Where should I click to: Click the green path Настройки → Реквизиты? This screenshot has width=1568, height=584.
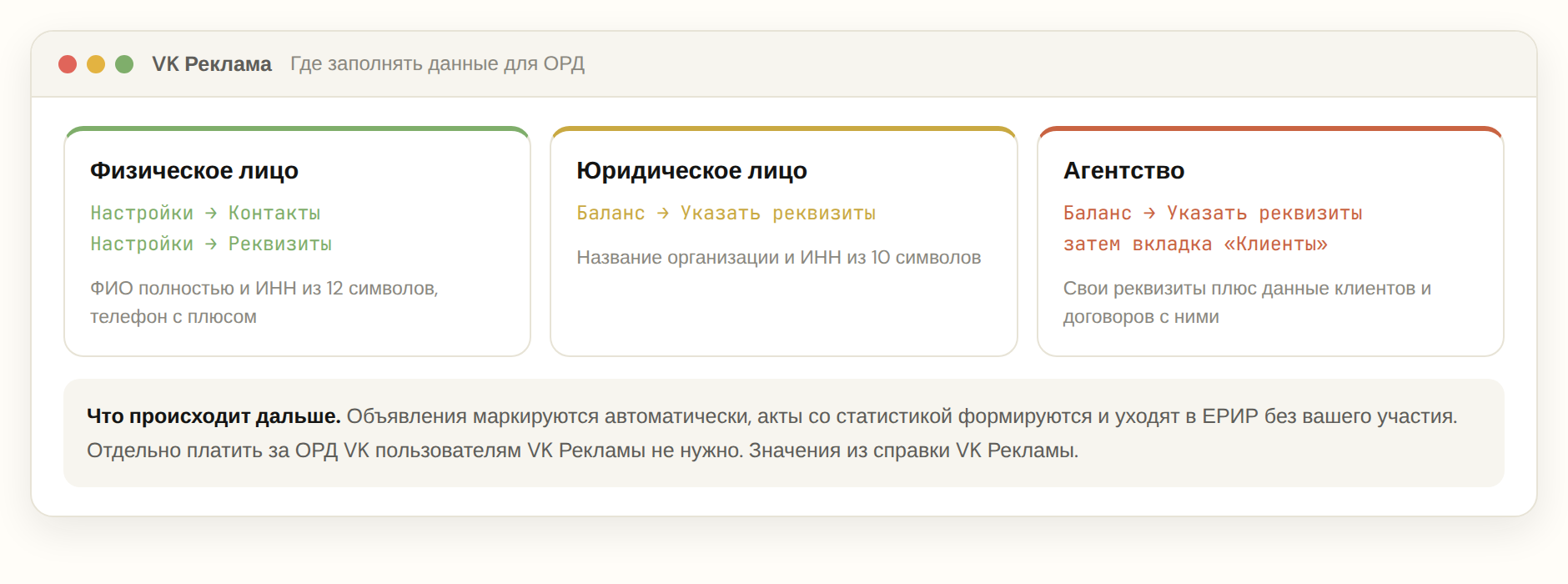[211, 244]
